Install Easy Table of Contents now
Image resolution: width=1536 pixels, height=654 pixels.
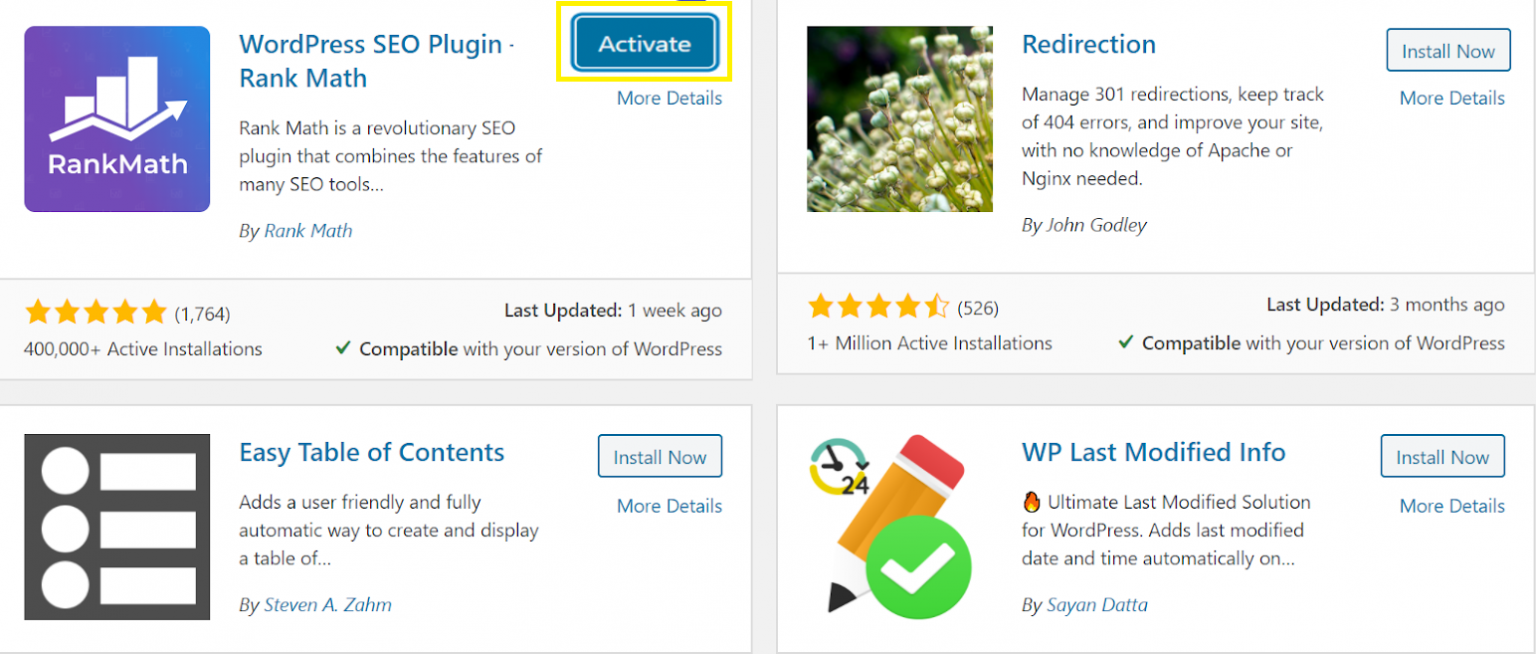tap(660, 457)
